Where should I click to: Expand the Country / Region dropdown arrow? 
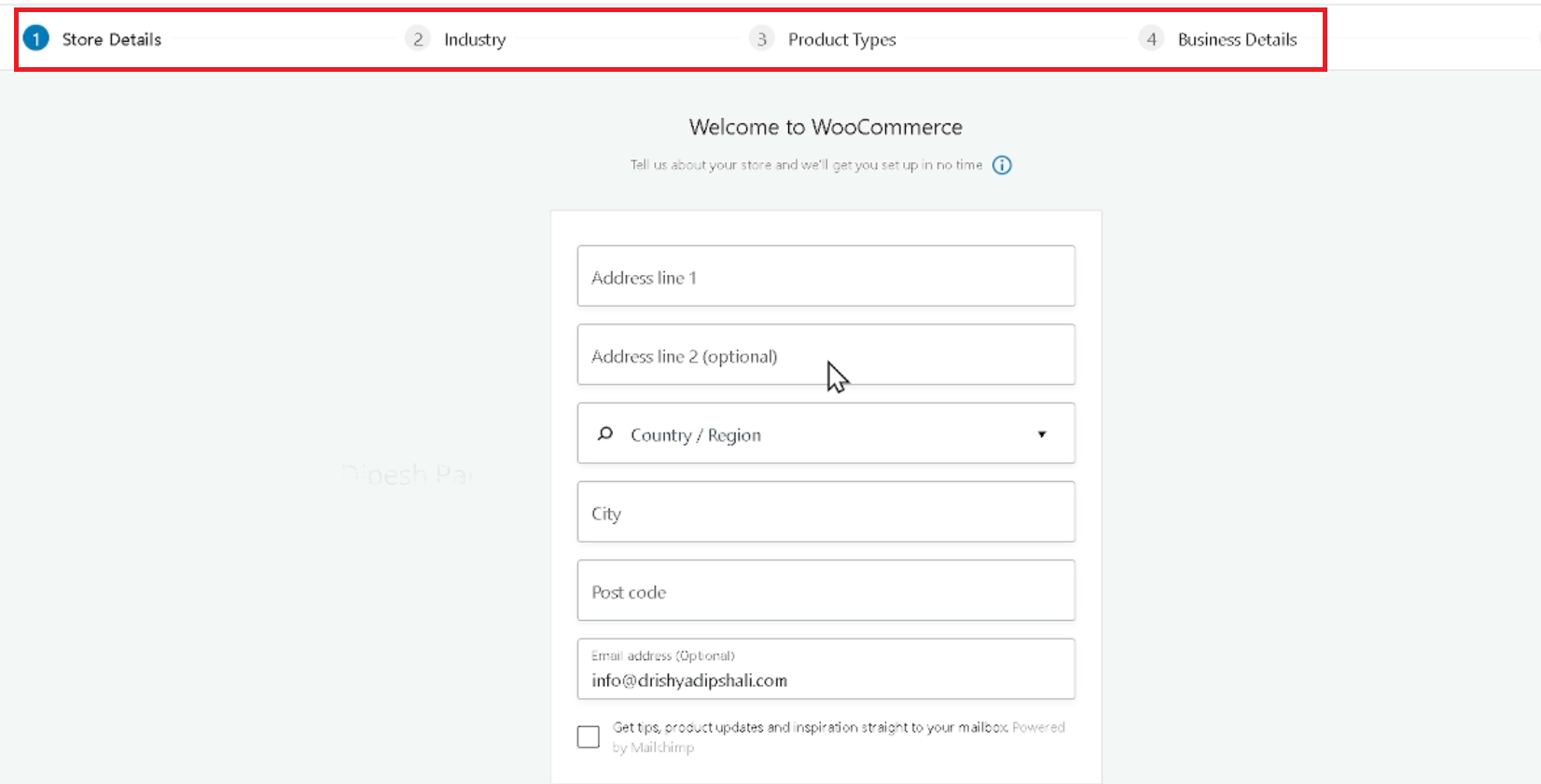[x=1042, y=434]
